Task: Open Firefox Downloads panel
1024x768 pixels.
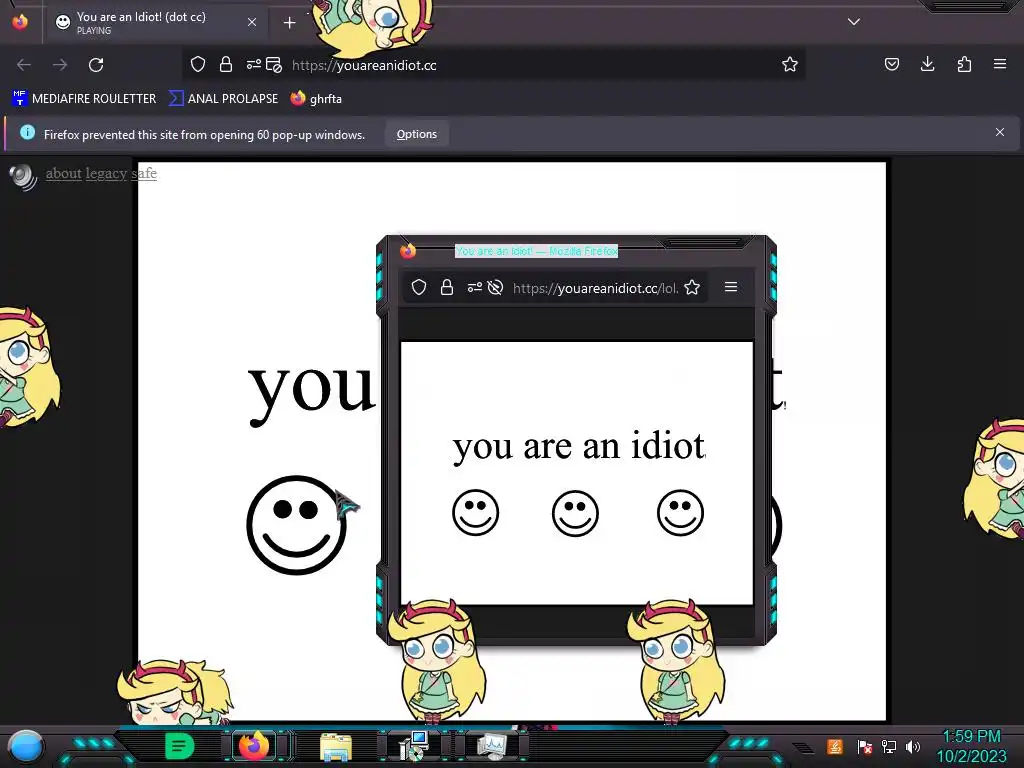Action: [x=927, y=64]
